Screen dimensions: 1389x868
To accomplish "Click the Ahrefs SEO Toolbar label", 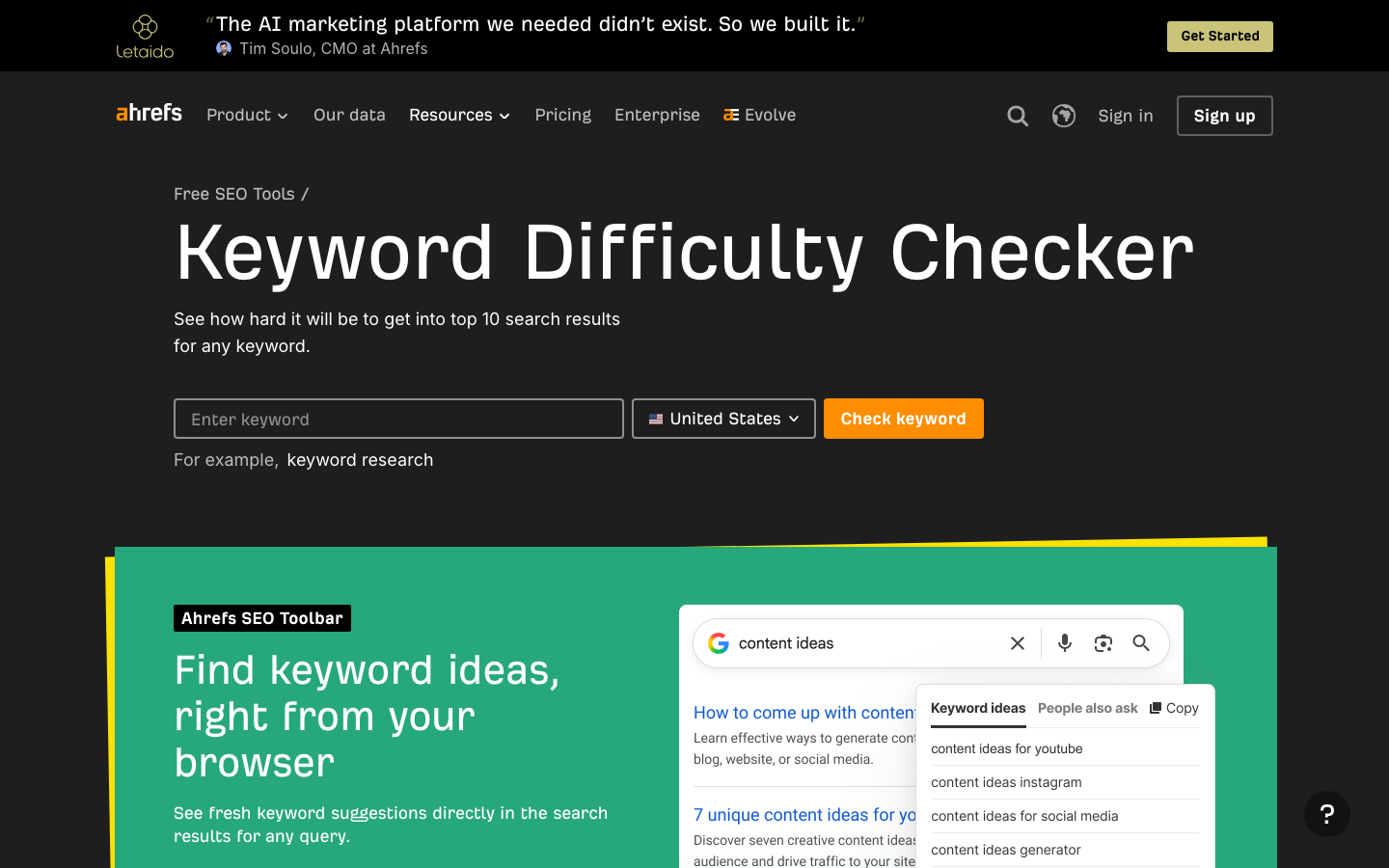I will 262,618.
